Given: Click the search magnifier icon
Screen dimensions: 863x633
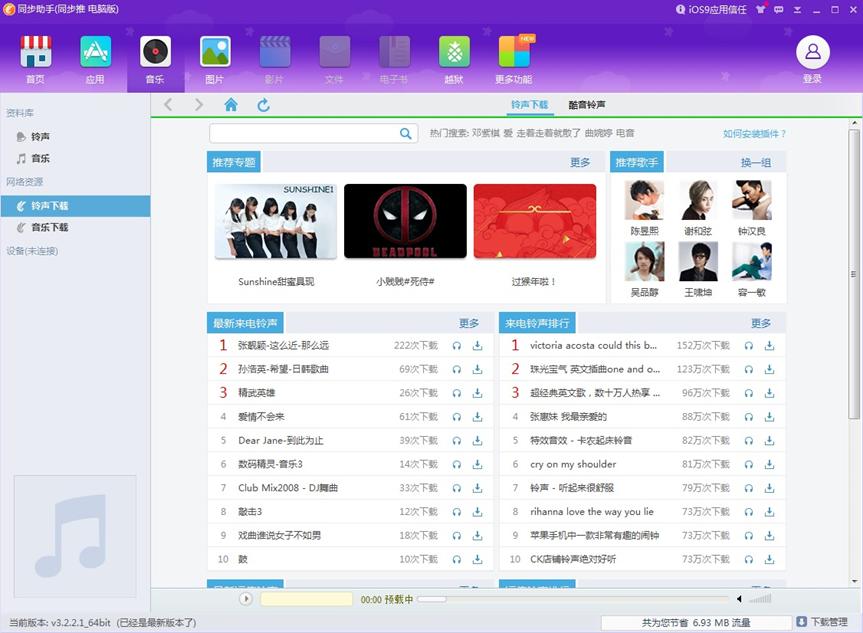Looking at the screenshot, I should pos(406,133).
